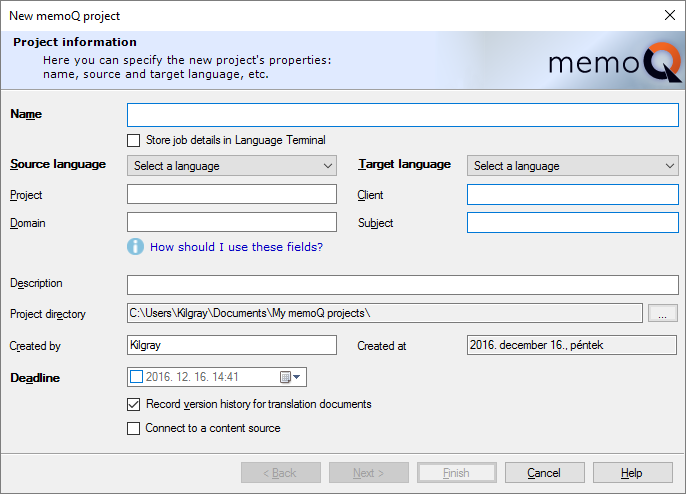This screenshot has height=494, width=686.
Task: Click the deadline date text 2016. 12. 16. 14:41
Action: tap(192, 377)
